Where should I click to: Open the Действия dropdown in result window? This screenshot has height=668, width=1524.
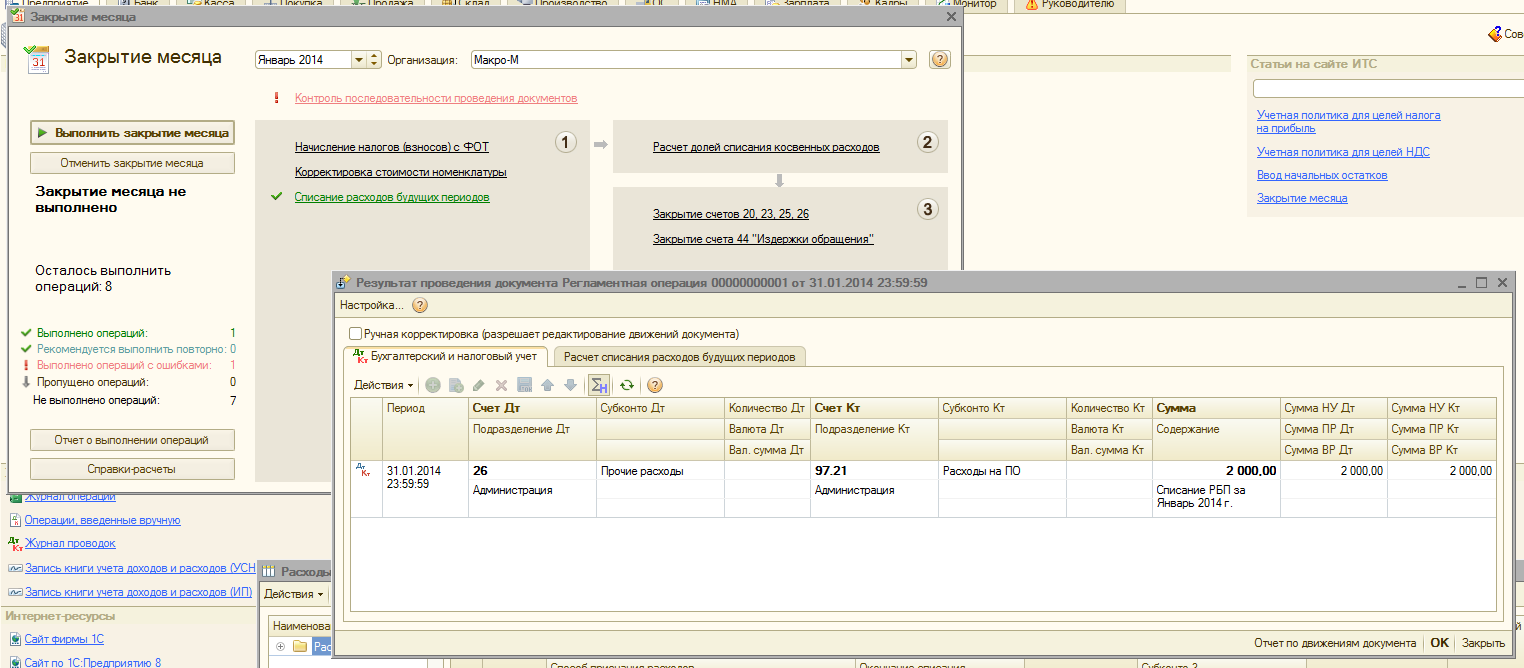(383, 385)
